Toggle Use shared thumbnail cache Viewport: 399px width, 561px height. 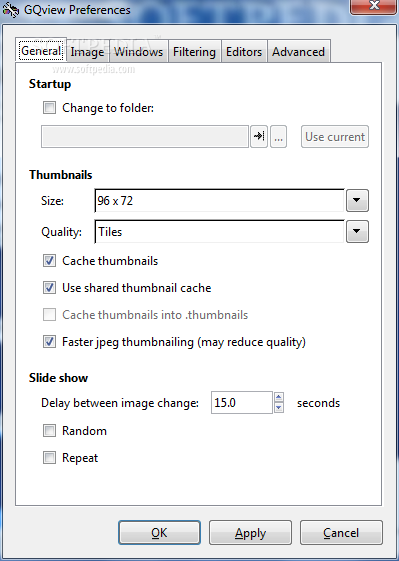[49, 288]
